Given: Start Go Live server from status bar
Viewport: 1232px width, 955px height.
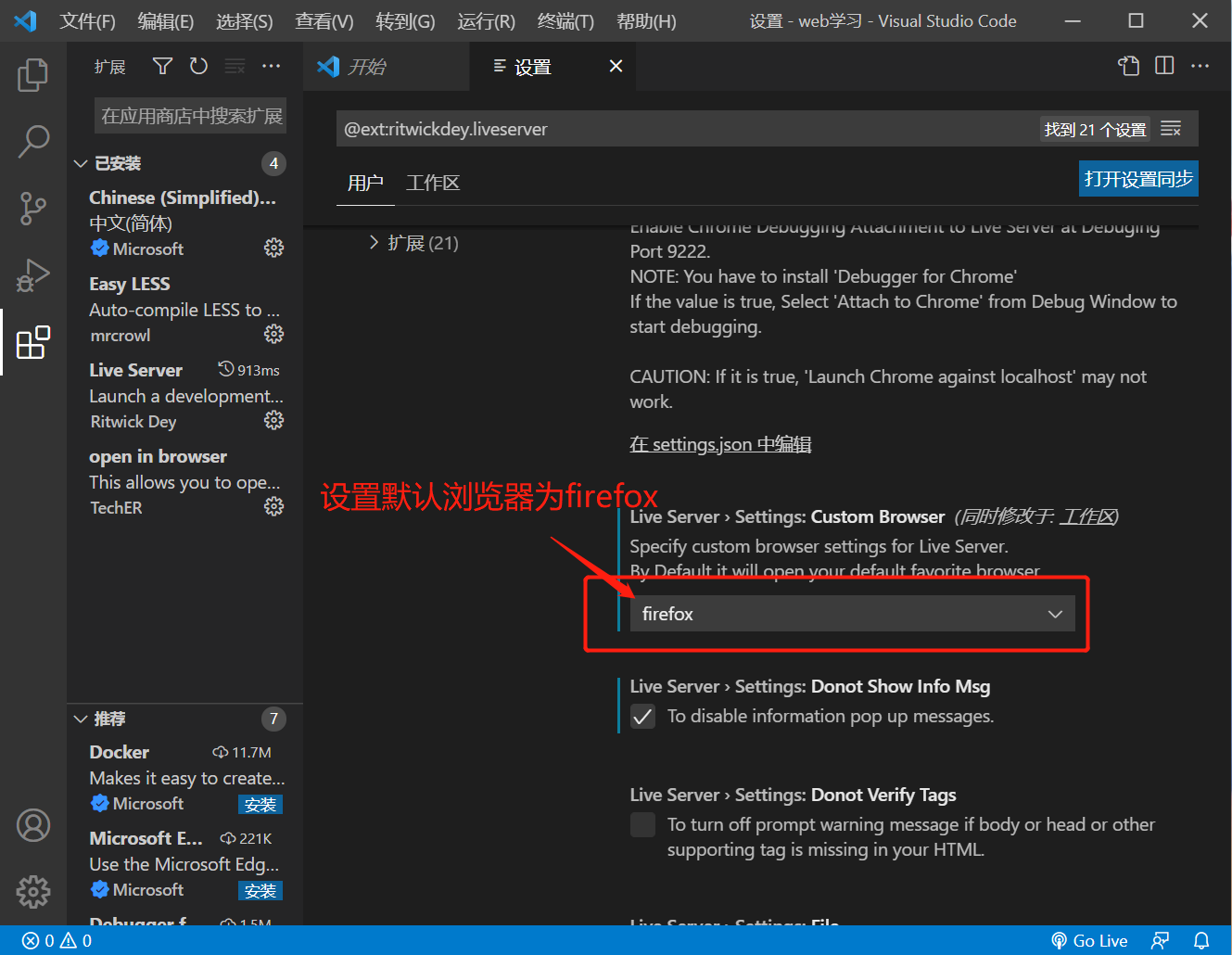Looking at the screenshot, I should click(x=1089, y=940).
